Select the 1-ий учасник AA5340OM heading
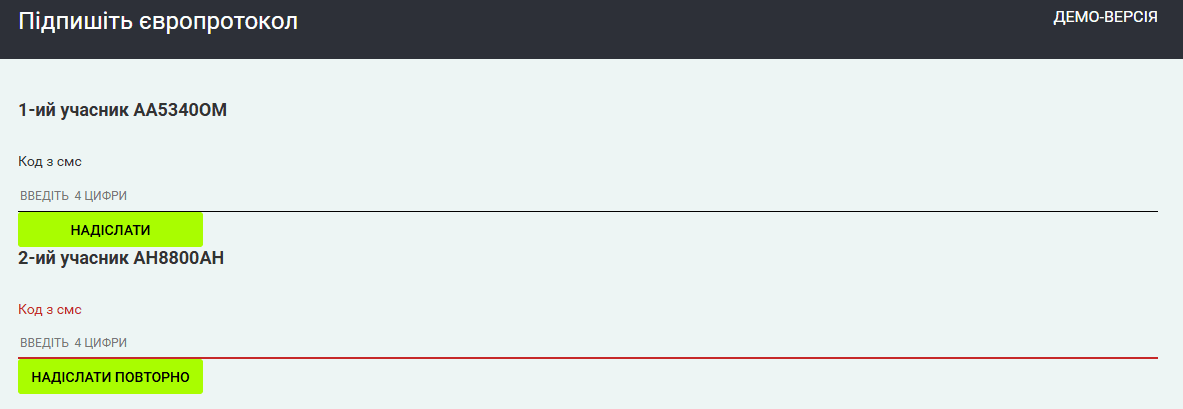This screenshot has width=1183, height=409. tap(123, 110)
